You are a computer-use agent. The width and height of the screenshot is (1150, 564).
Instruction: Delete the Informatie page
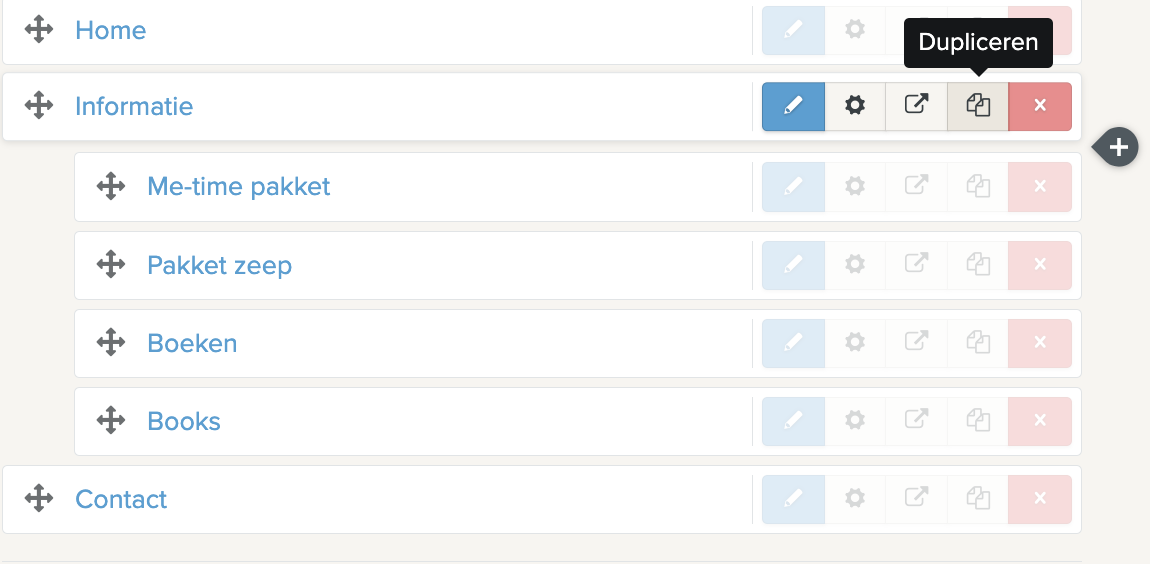[x=1040, y=106]
